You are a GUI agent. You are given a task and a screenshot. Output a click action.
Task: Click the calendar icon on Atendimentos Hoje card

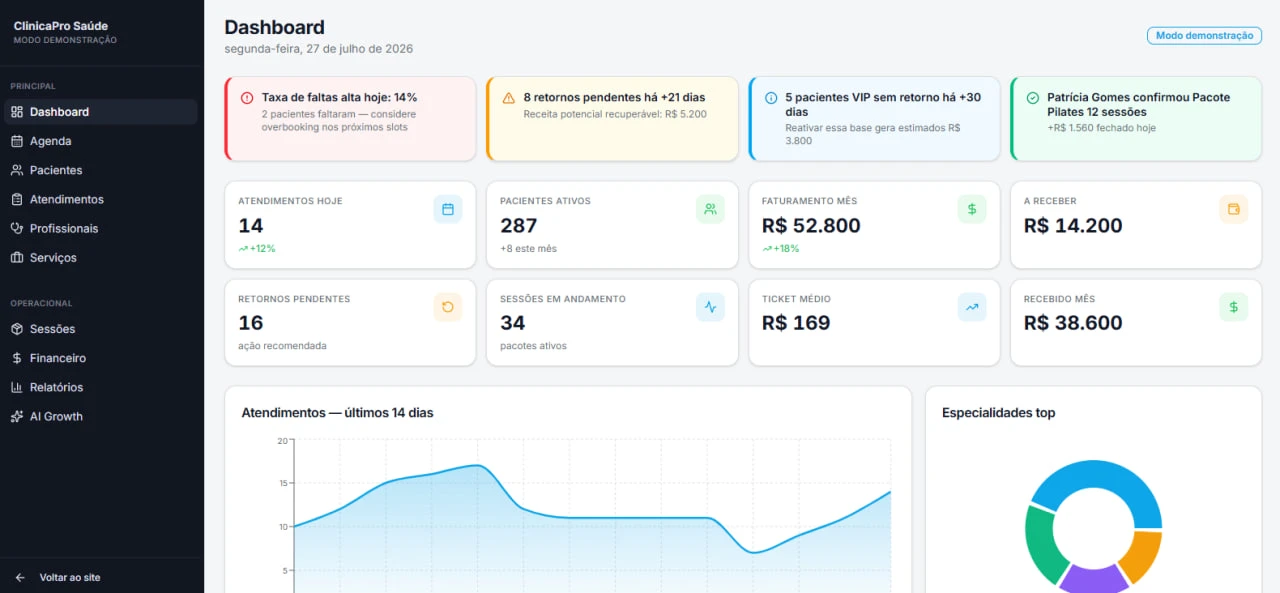pyautogui.click(x=448, y=209)
